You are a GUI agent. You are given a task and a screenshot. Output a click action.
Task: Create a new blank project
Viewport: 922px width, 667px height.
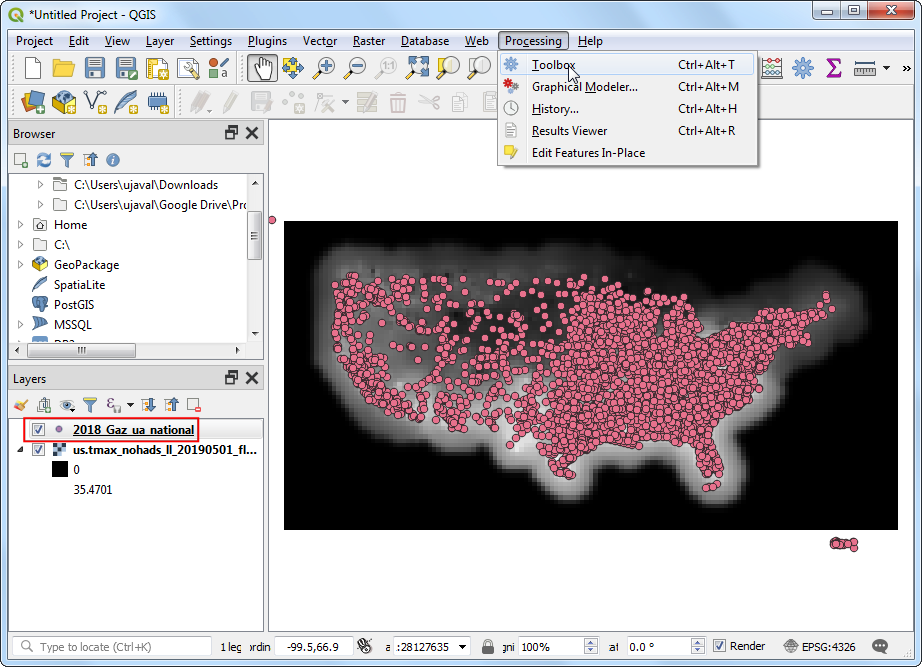33,68
